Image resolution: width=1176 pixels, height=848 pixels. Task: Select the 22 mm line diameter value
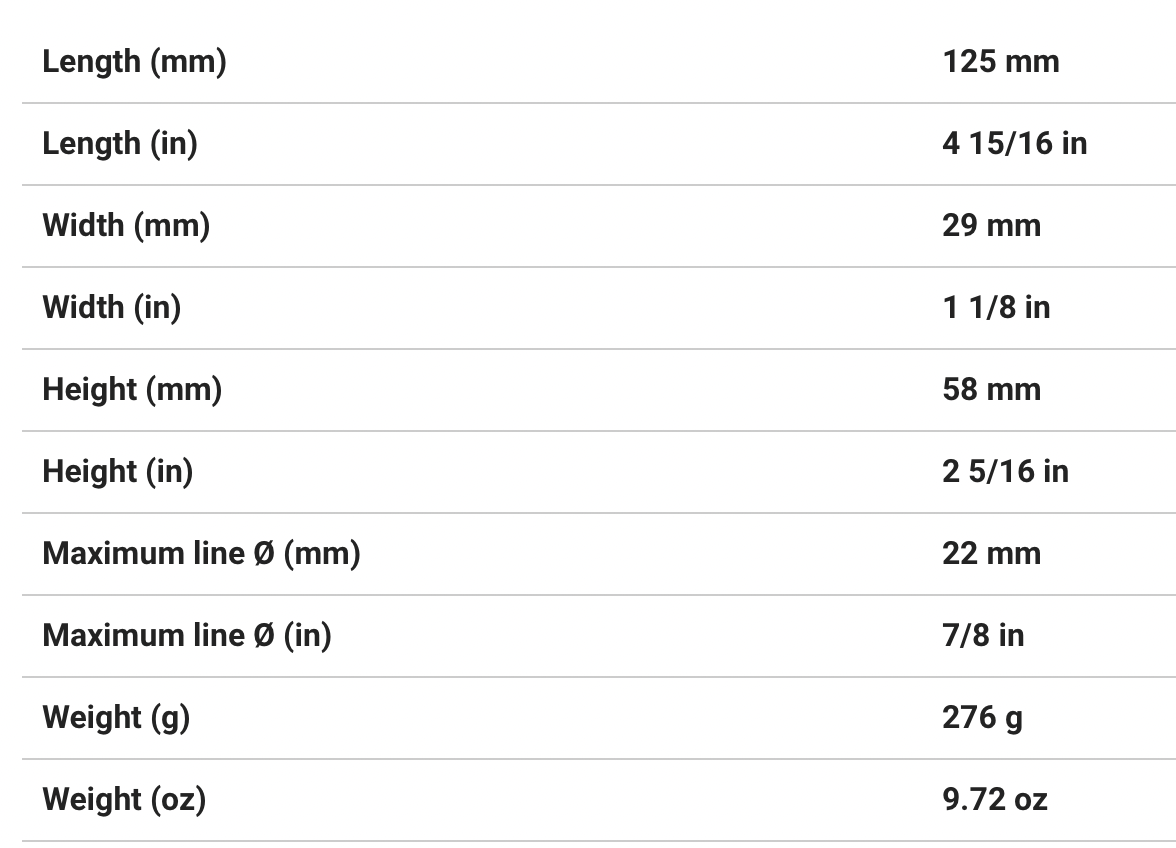[x=991, y=554]
